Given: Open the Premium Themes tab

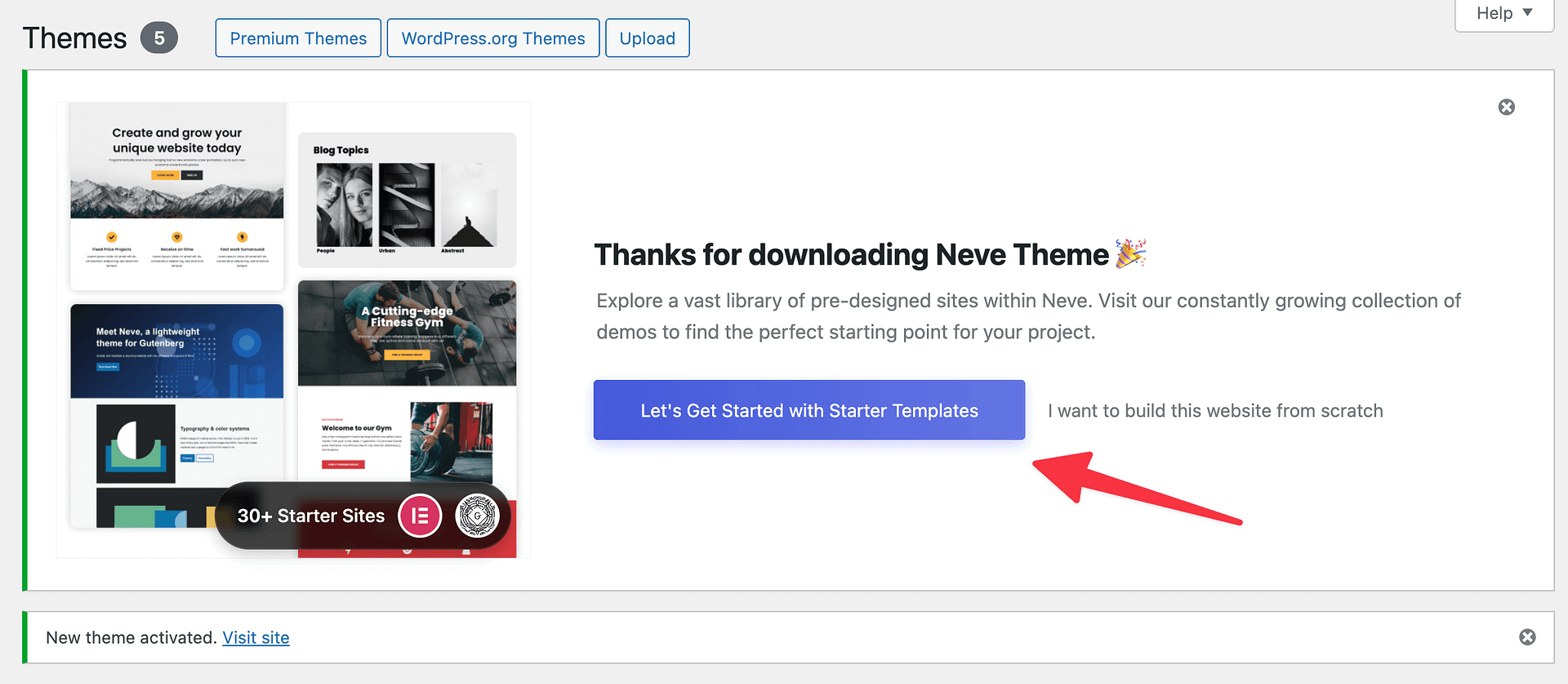Looking at the screenshot, I should pyautogui.click(x=298, y=38).
